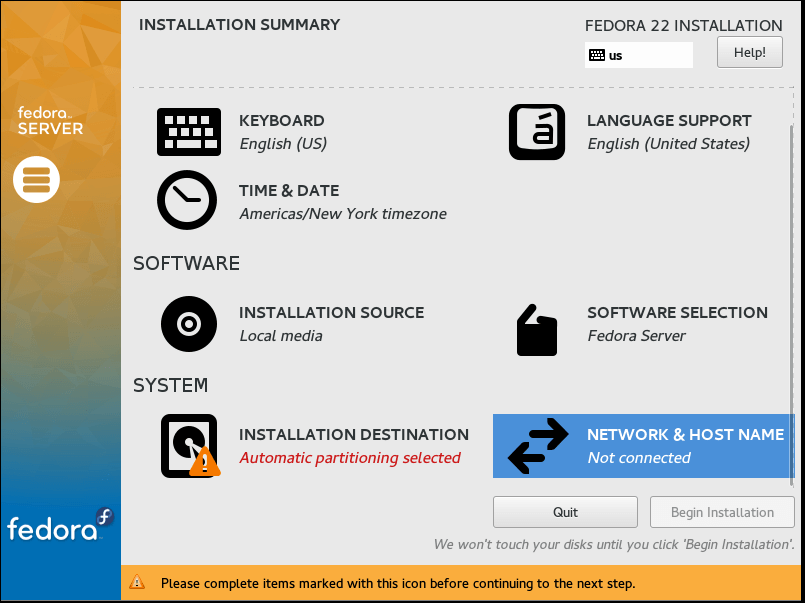This screenshot has width=805, height=603.
Task: Select the KEYBOARD heading text
Action: pos(282,121)
